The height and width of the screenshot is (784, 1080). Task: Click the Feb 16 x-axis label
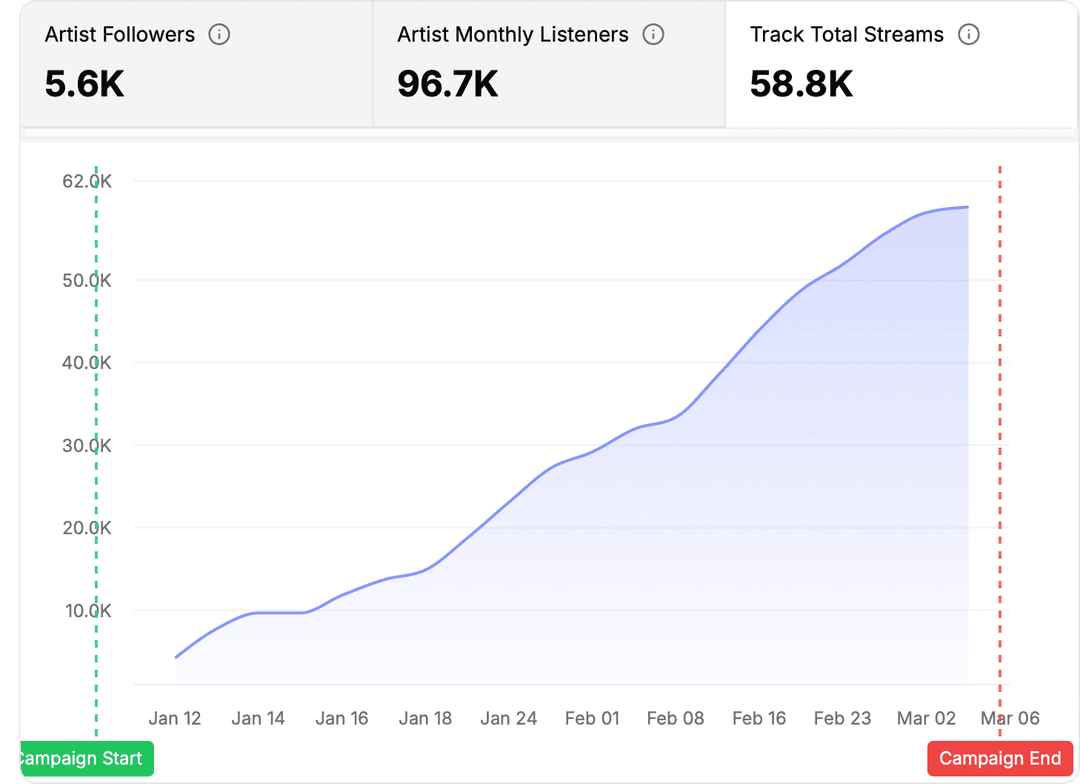tap(759, 718)
